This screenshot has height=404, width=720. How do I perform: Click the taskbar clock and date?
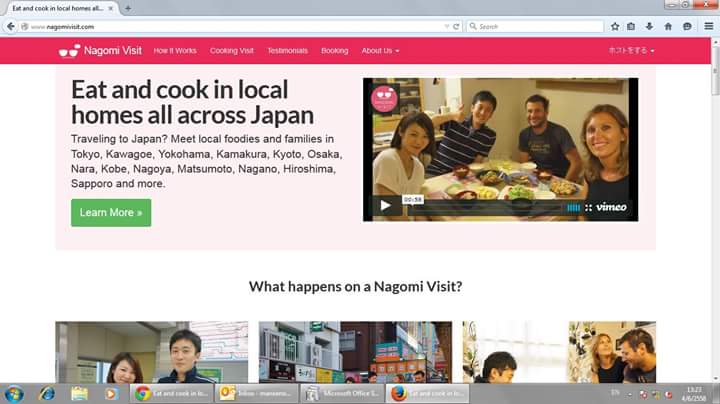click(x=694, y=394)
